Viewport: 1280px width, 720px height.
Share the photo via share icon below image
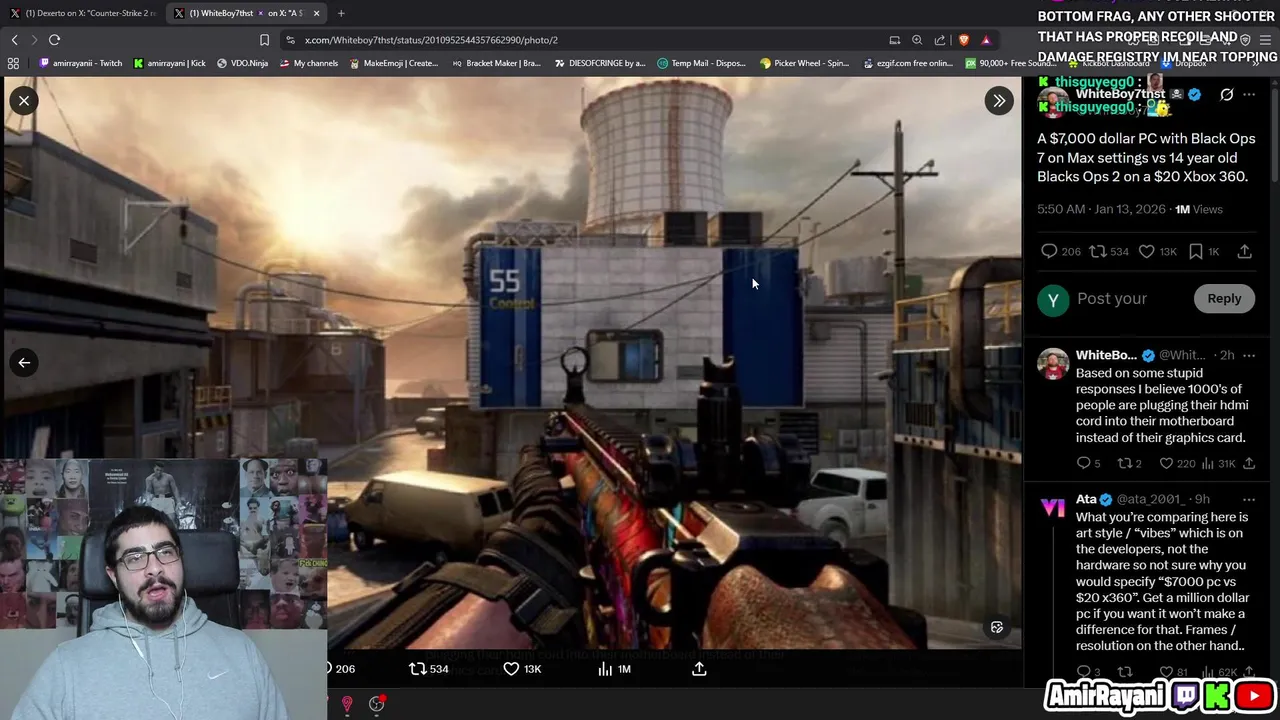point(699,669)
